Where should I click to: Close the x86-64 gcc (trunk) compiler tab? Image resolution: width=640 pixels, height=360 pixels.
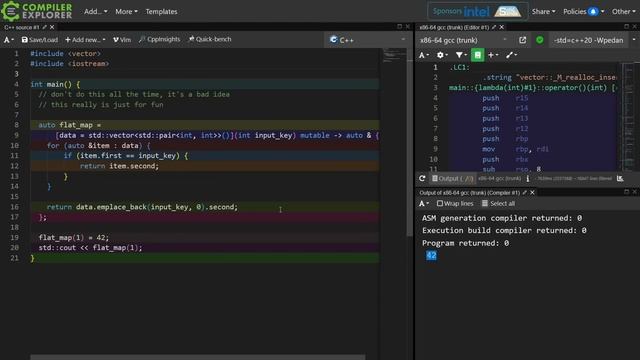point(502,27)
